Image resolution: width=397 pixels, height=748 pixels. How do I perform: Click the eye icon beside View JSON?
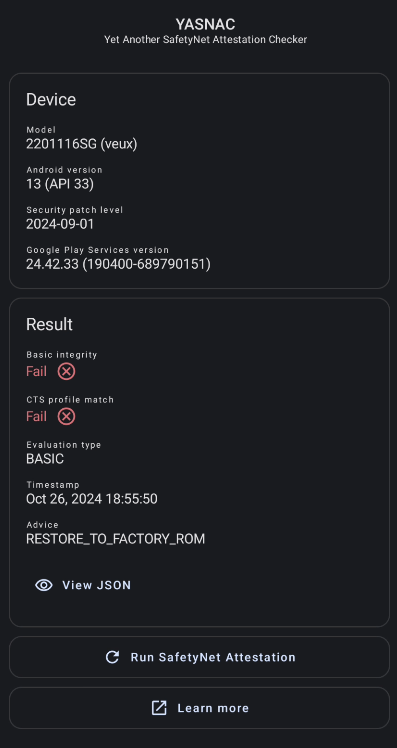44,585
